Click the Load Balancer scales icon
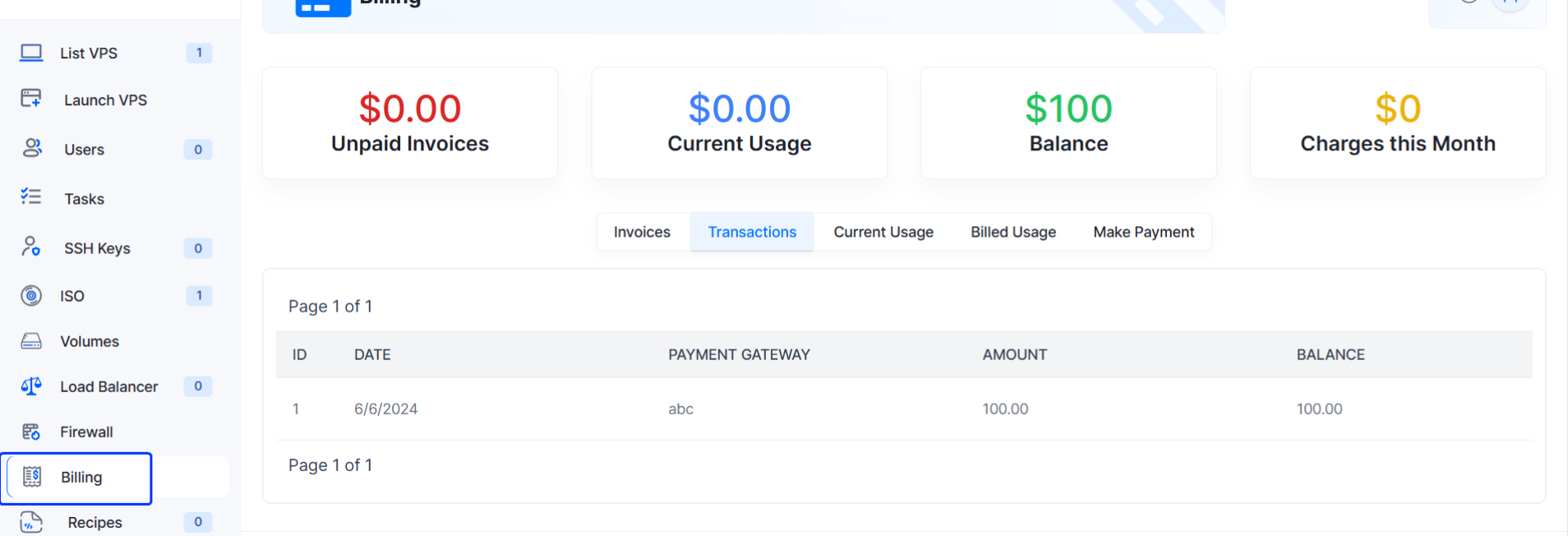1568x536 pixels. (31, 386)
